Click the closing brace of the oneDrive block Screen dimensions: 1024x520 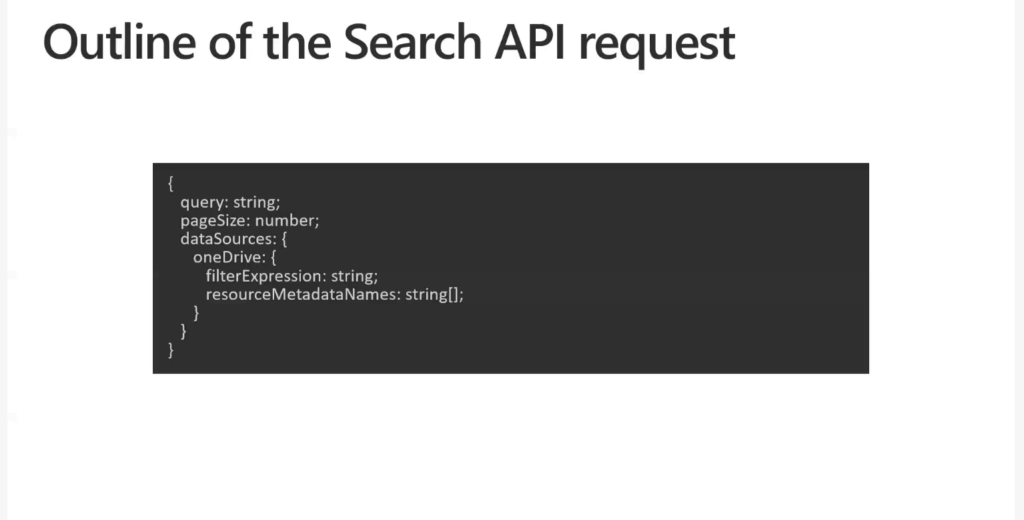coord(196,313)
